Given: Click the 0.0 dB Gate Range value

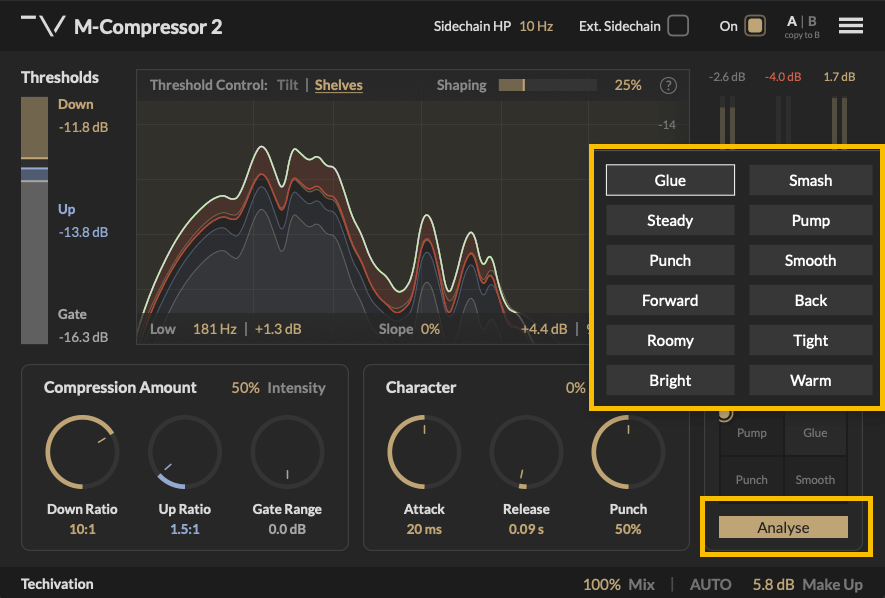Looking at the screenshot, I should (x=287, y=529).
